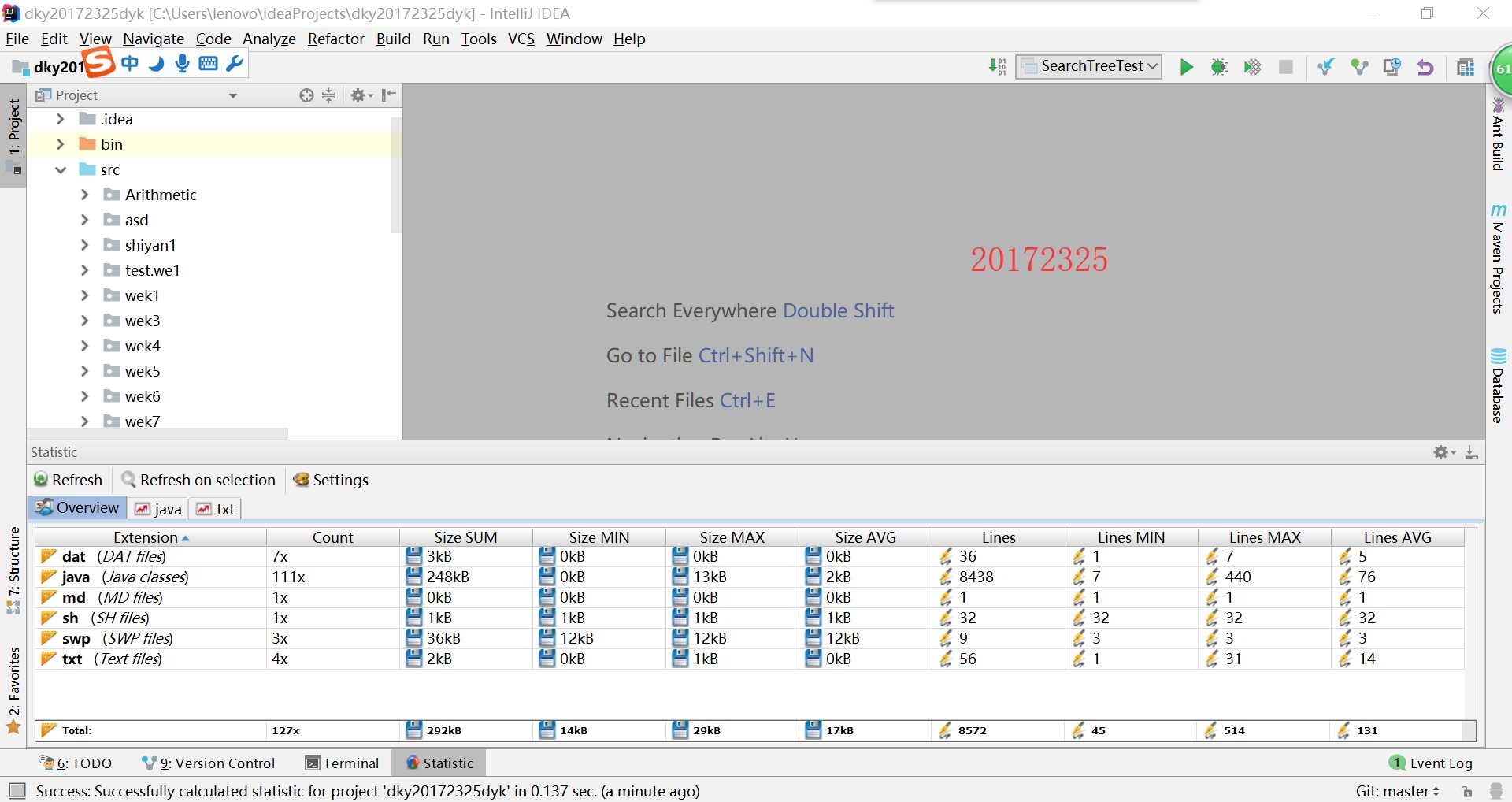The image size is (1512, 802).
Task: Open Project panel settings gear
Action: click(361, 95)
